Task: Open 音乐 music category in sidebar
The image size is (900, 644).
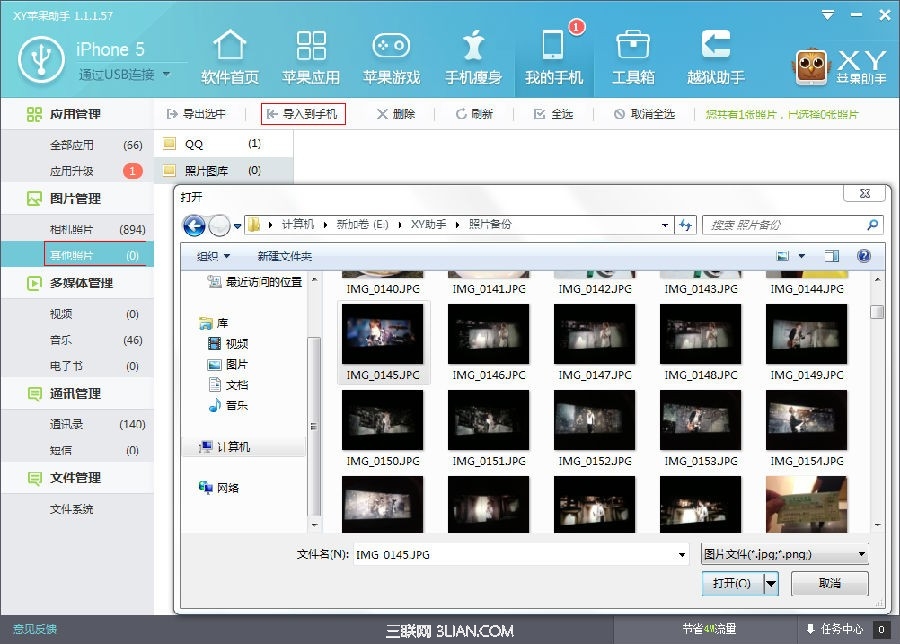Action: click(61, 340)
